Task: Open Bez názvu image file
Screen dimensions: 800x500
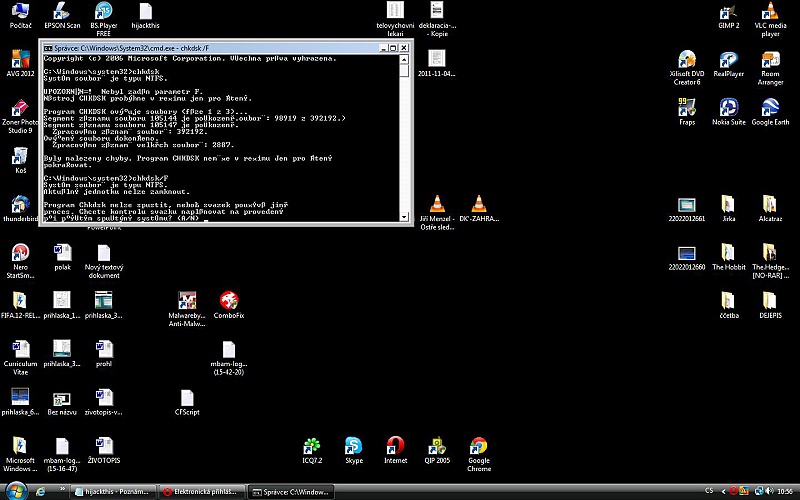Action: 62,402
